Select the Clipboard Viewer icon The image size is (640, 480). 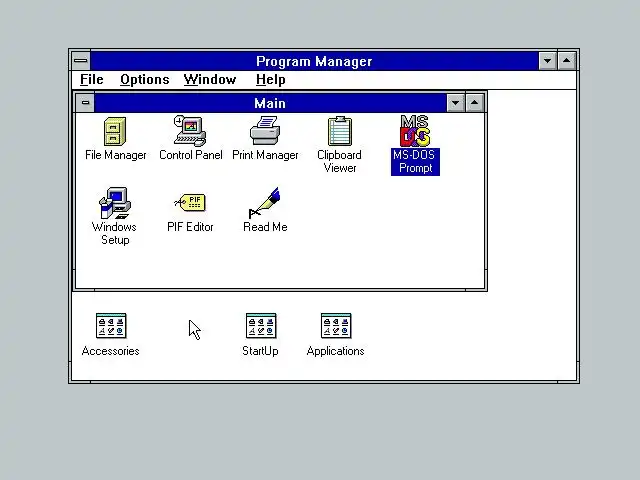coord(340,131)
